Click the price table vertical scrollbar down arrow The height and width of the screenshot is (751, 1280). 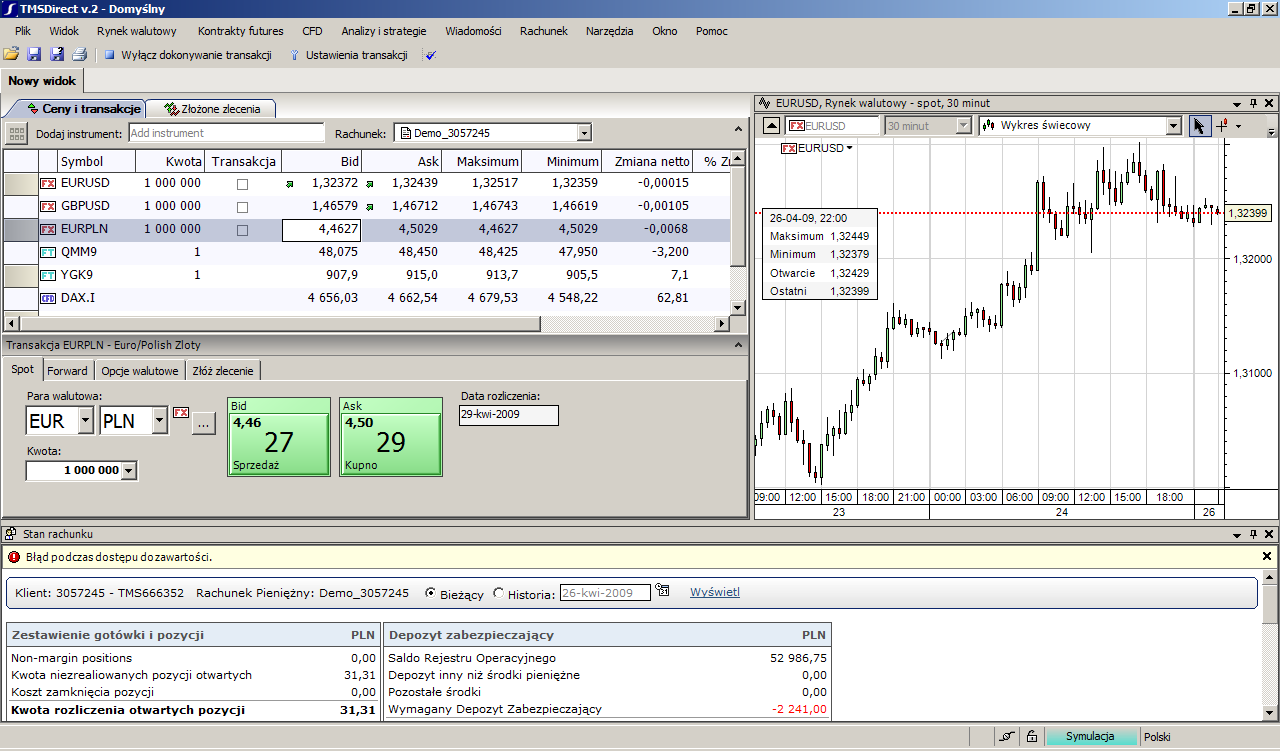tap(739, 308)
